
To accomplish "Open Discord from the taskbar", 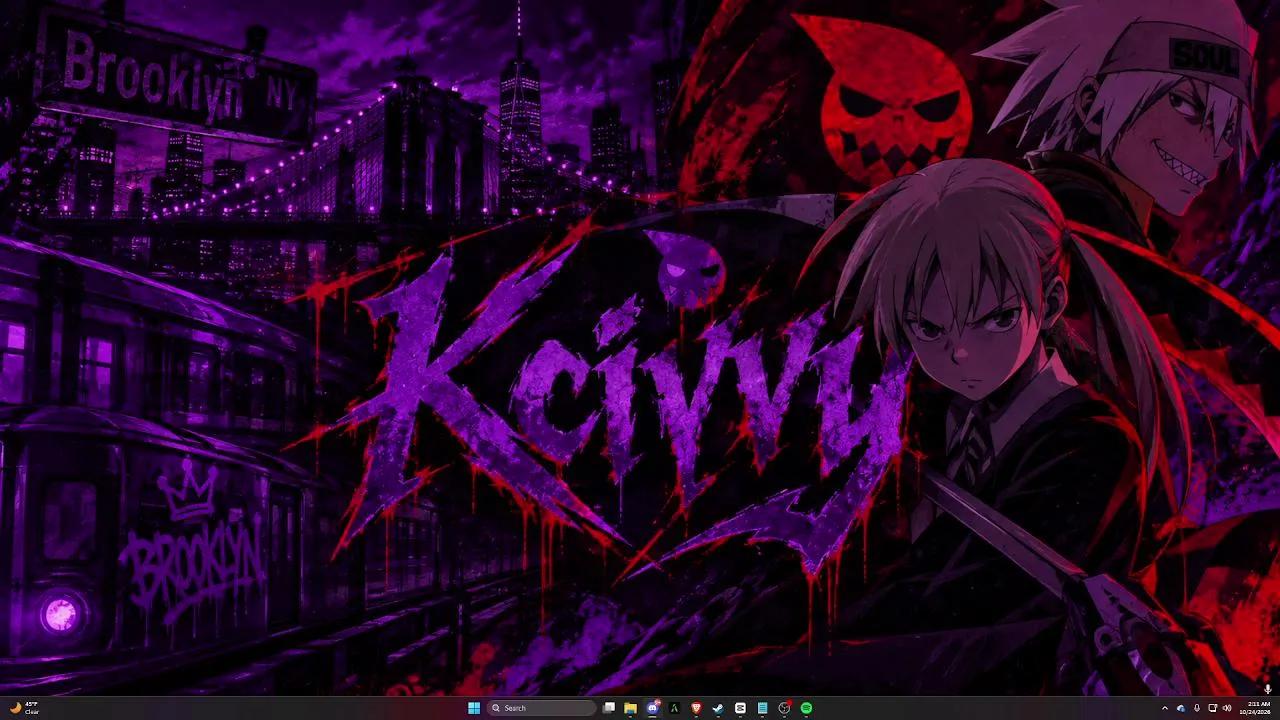I will tap(653, 708).
